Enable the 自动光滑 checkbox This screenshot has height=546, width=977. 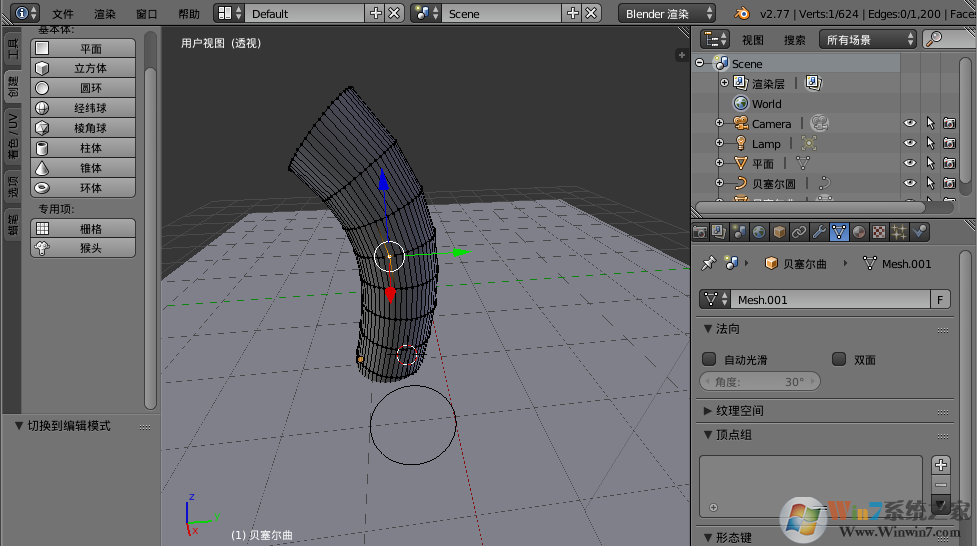[x=709, y=359]
